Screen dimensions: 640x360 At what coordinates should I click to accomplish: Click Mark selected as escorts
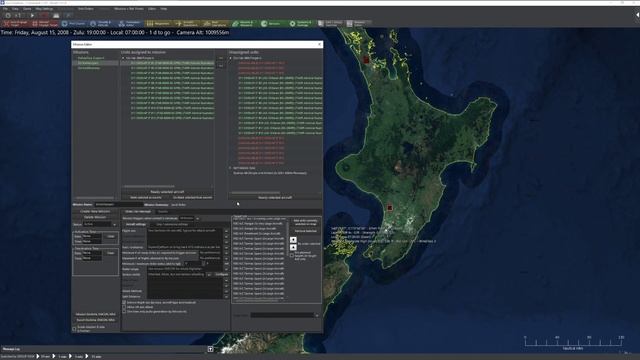coord(145,198)
